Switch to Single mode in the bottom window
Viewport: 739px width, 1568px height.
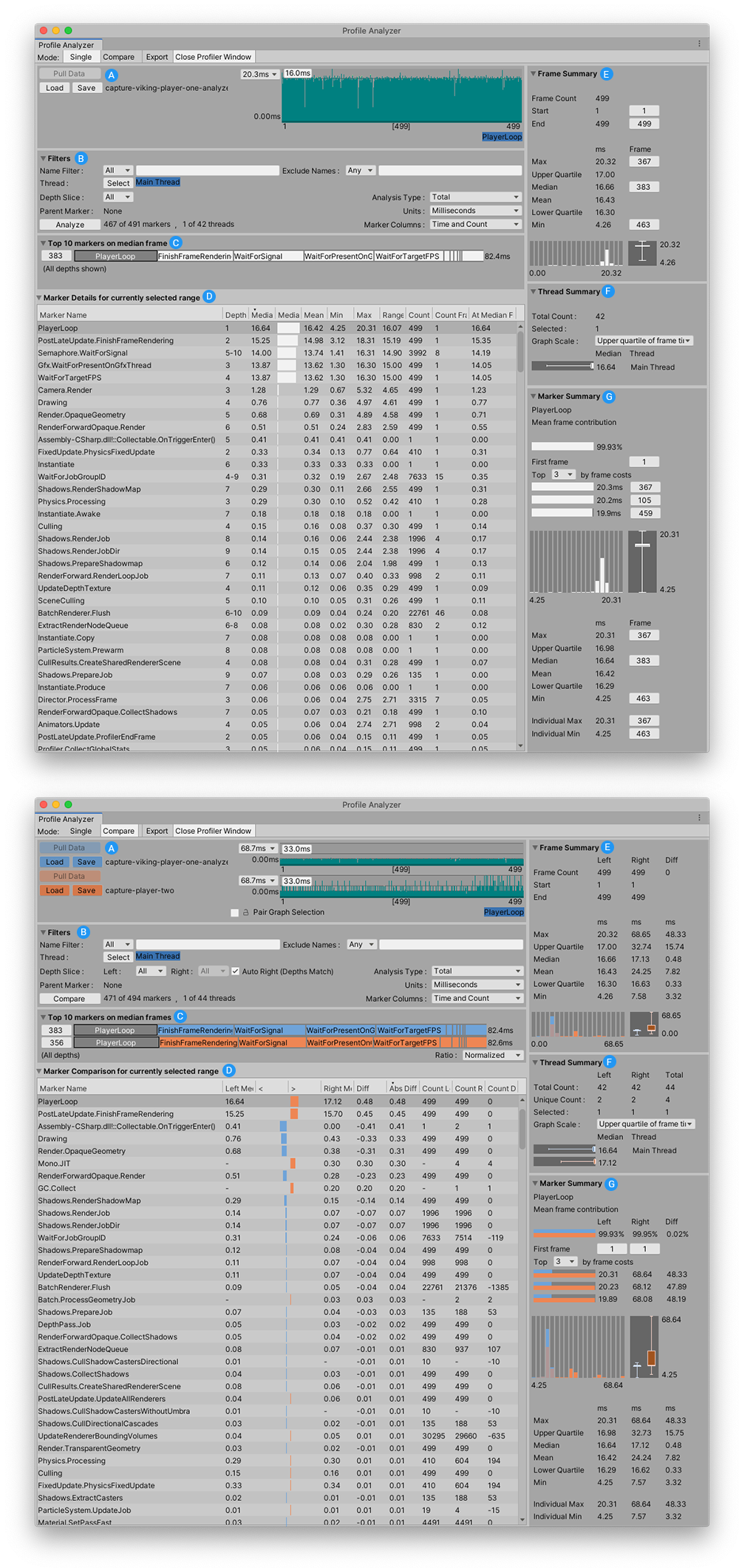point(81,831)
